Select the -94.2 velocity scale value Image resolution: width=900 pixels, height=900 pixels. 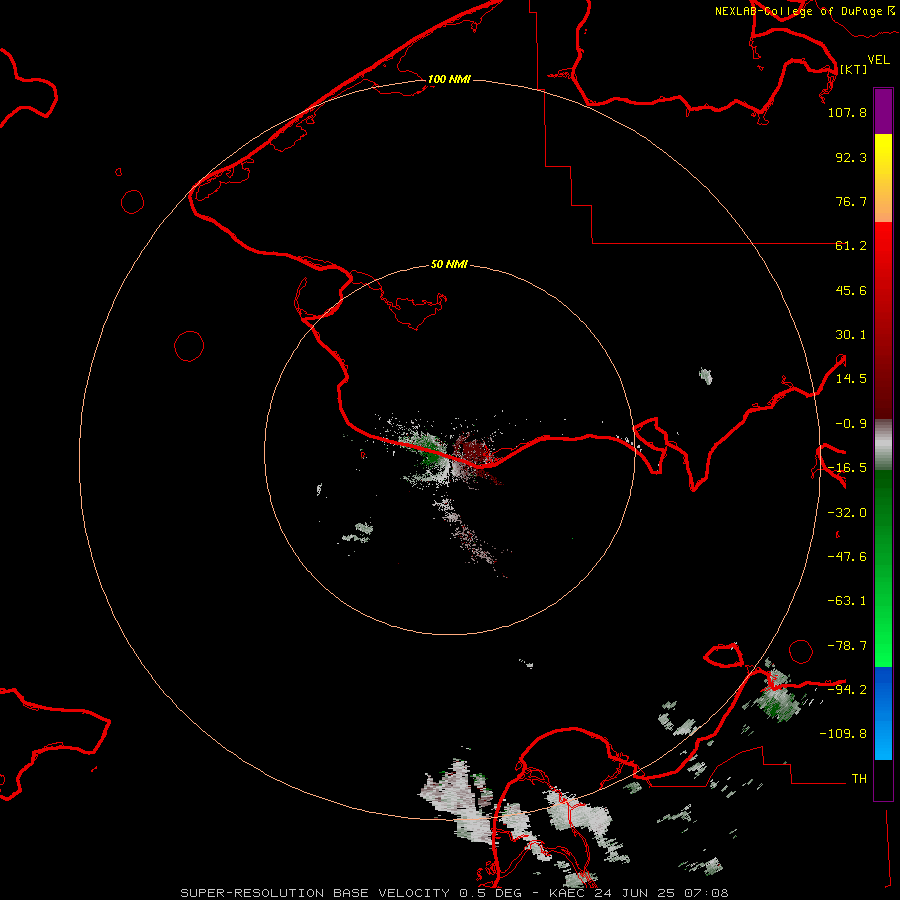coord(847,689)
